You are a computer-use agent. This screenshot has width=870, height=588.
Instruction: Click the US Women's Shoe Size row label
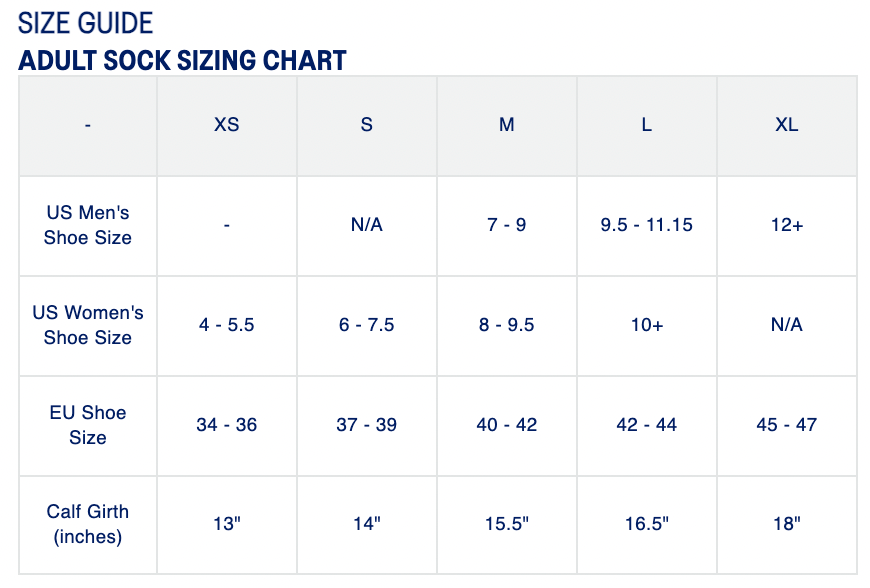(88, 325)
